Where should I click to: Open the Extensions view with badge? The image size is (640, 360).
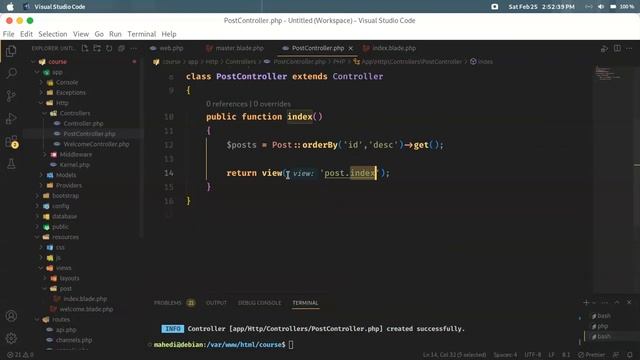11,142
